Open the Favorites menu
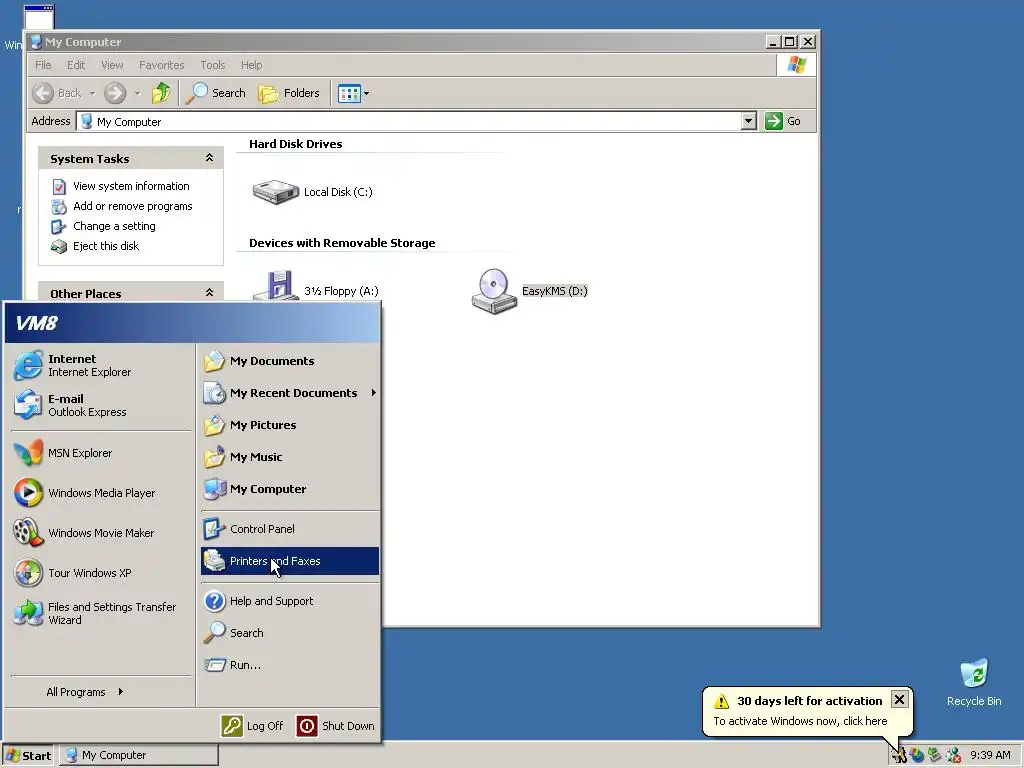Screen dimensions: 1024x768 click(161, 65)
